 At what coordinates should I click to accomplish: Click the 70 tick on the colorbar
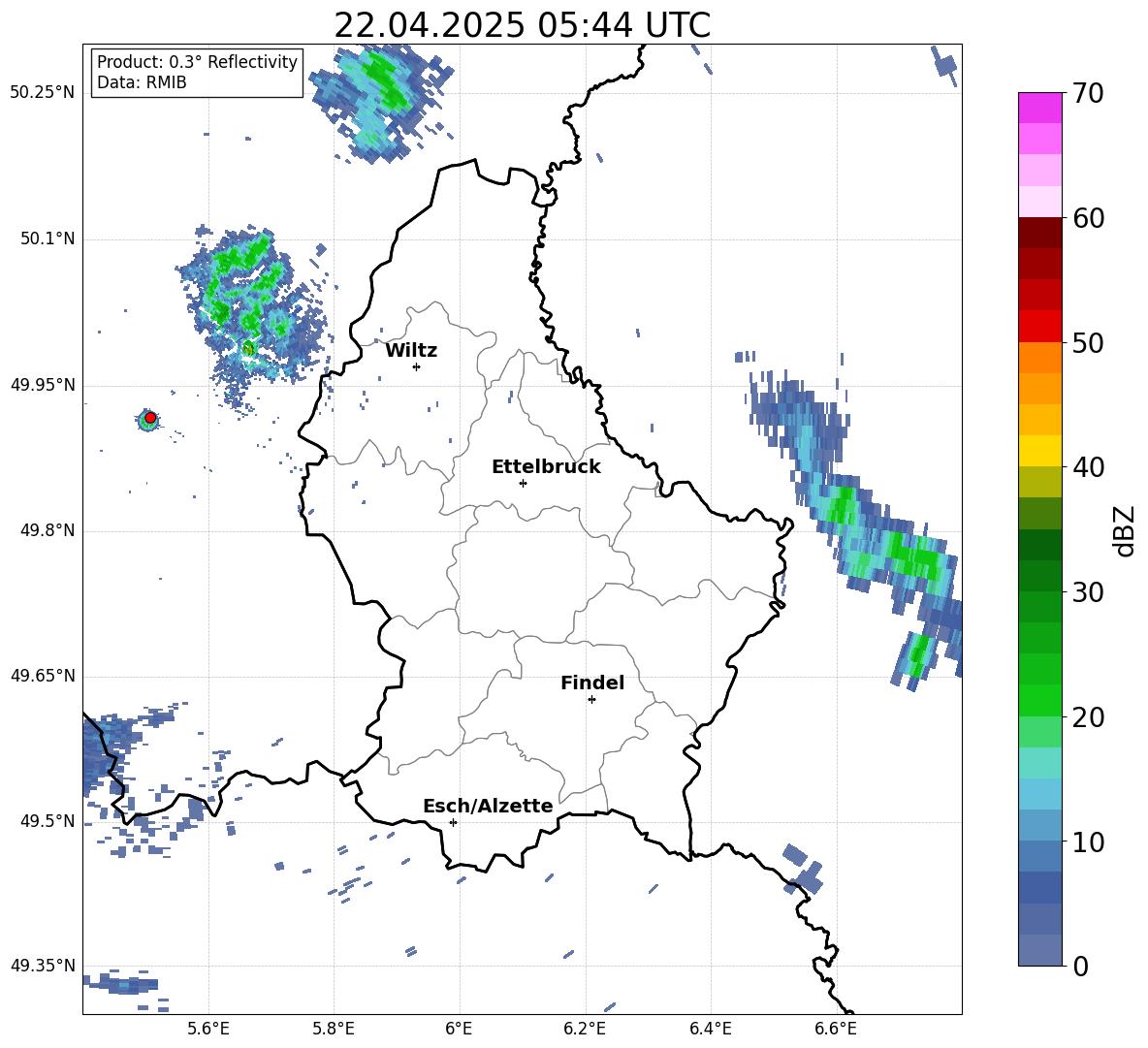(1088, 94)
